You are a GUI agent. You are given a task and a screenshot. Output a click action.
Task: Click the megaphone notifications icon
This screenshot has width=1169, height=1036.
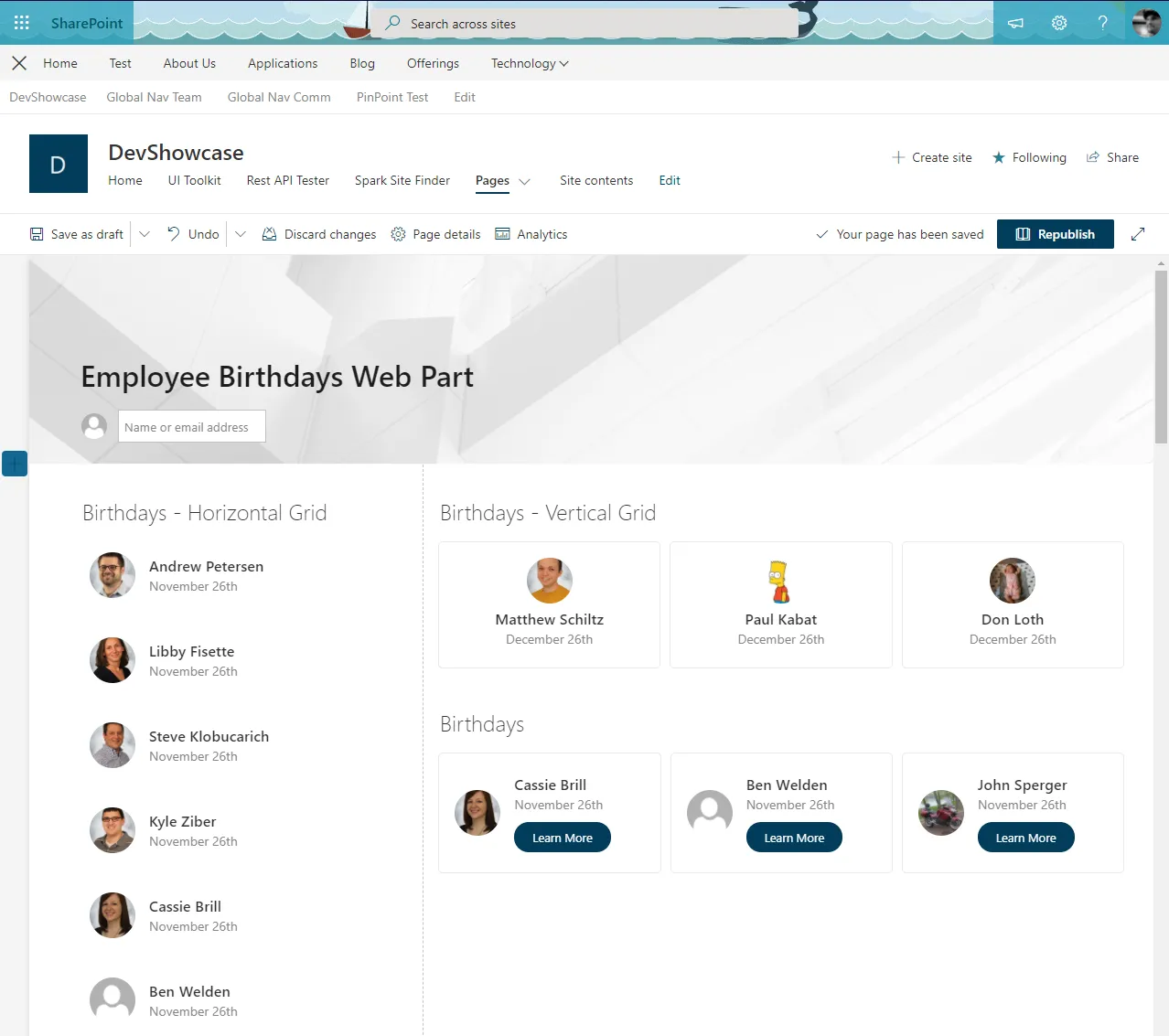[x=1015, y=23]
